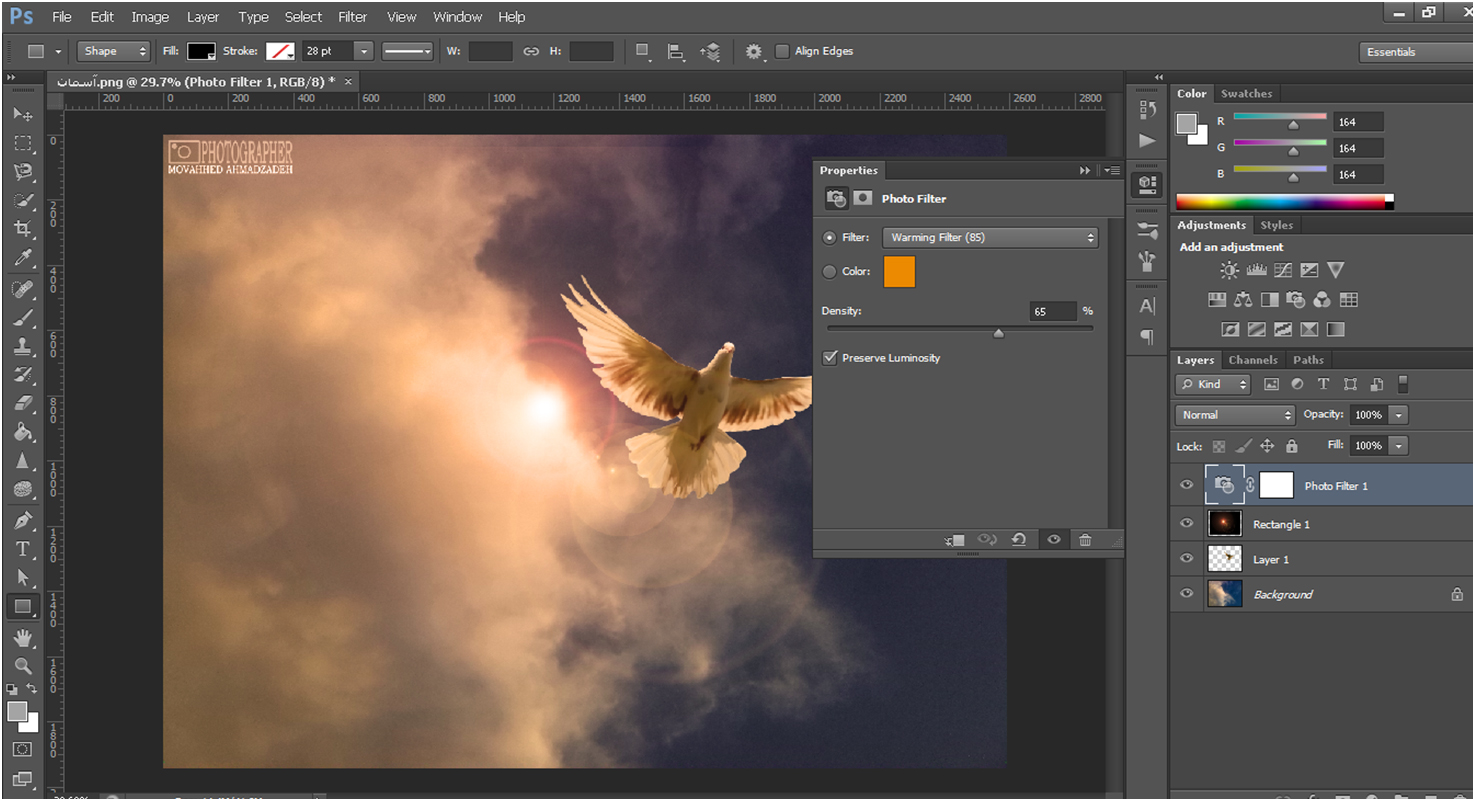
Task: Hide the Photo Filter 1 layer
Action: click(1187, 485)
